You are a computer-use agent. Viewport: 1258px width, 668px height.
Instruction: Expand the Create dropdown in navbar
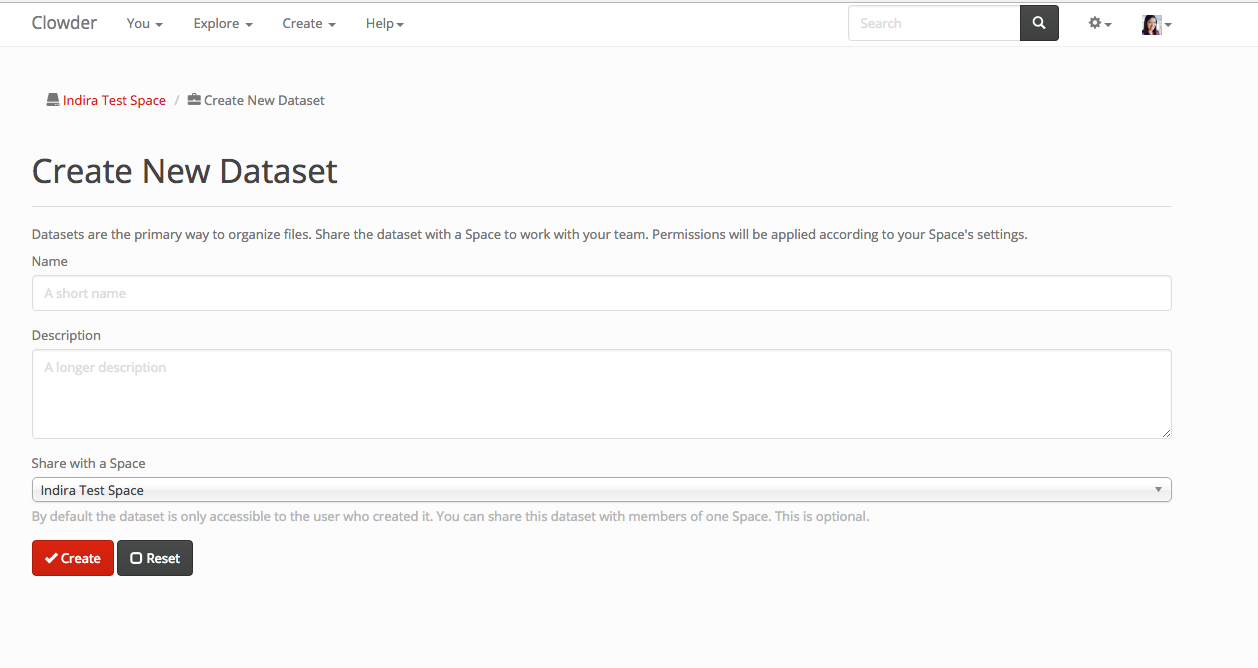[x=308, y=23]
